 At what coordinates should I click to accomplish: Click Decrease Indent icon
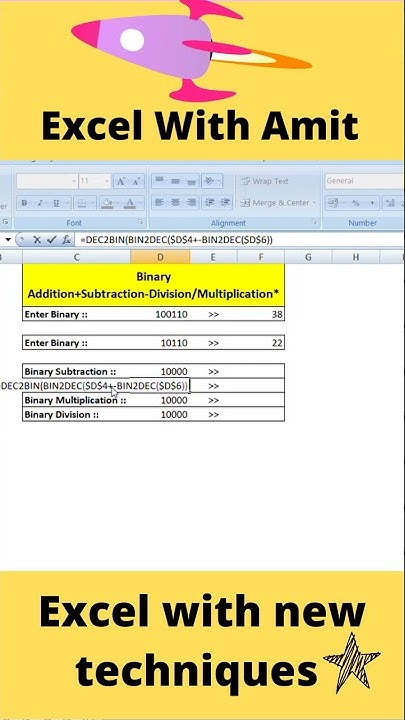210,202
